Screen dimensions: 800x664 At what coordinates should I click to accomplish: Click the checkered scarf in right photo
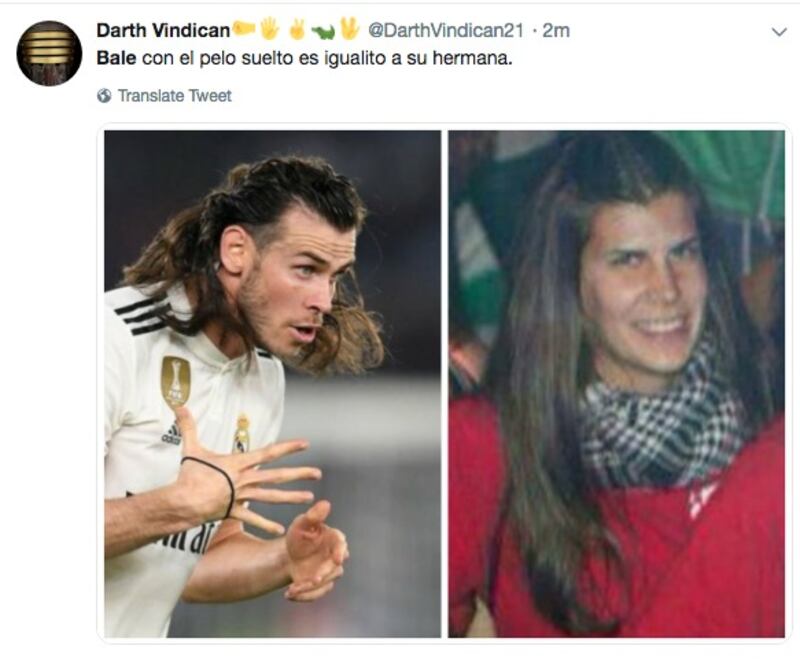tap(661, 425)
